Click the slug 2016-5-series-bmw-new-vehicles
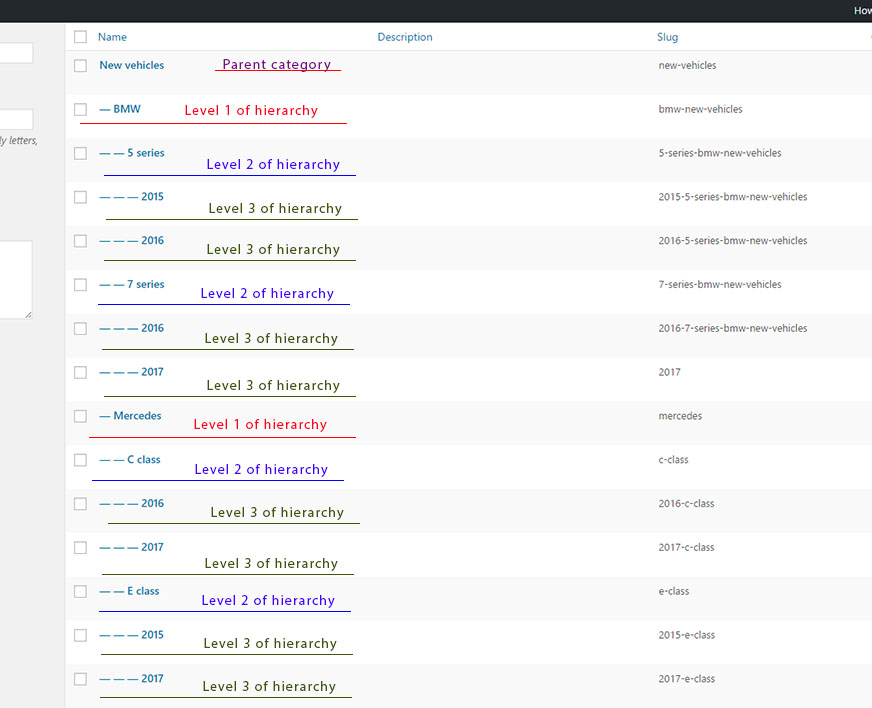Image resolution: width=872 pixels, height=708 pixels. (x=733, y=240)
